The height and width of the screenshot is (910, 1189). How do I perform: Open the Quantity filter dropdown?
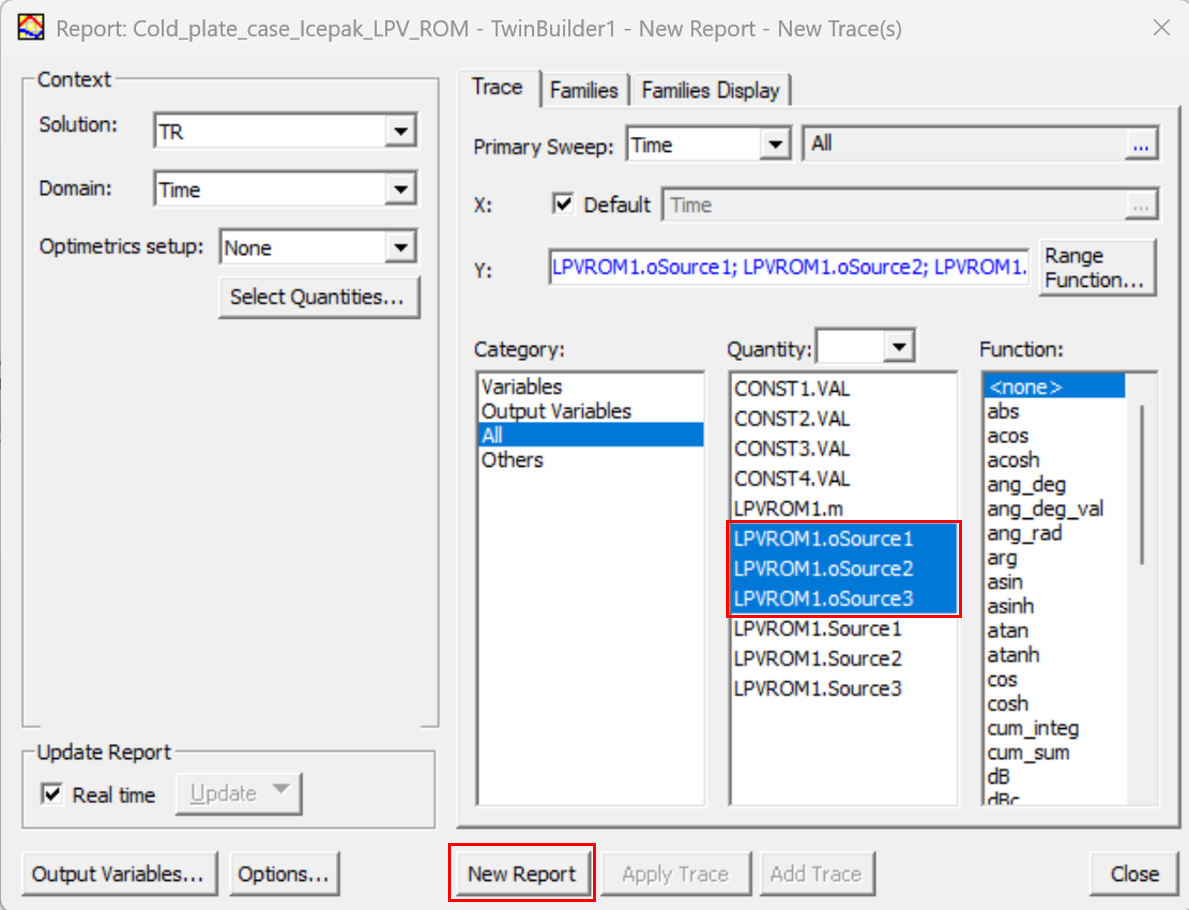(899, 347)
